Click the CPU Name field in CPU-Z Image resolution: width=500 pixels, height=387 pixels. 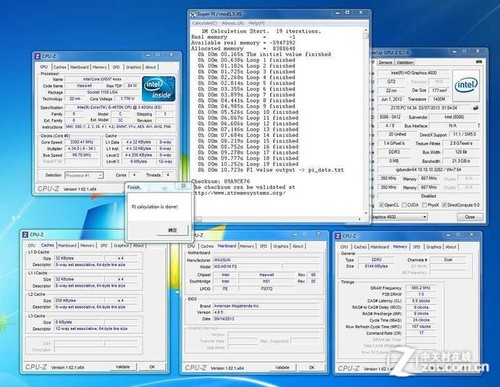coord(102,79)
